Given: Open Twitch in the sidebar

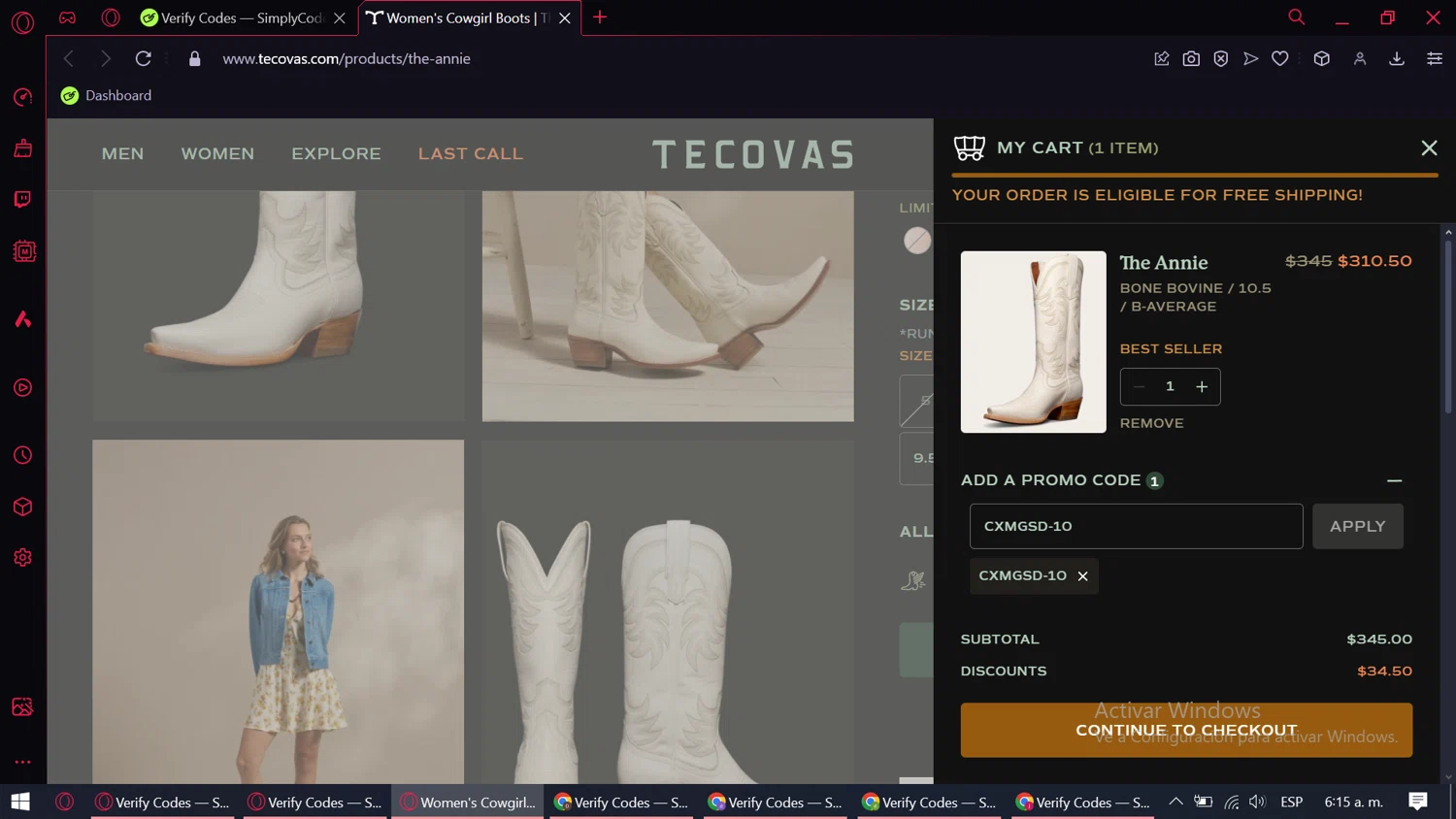Looking at the screenshot, I should tap(22, 199).
